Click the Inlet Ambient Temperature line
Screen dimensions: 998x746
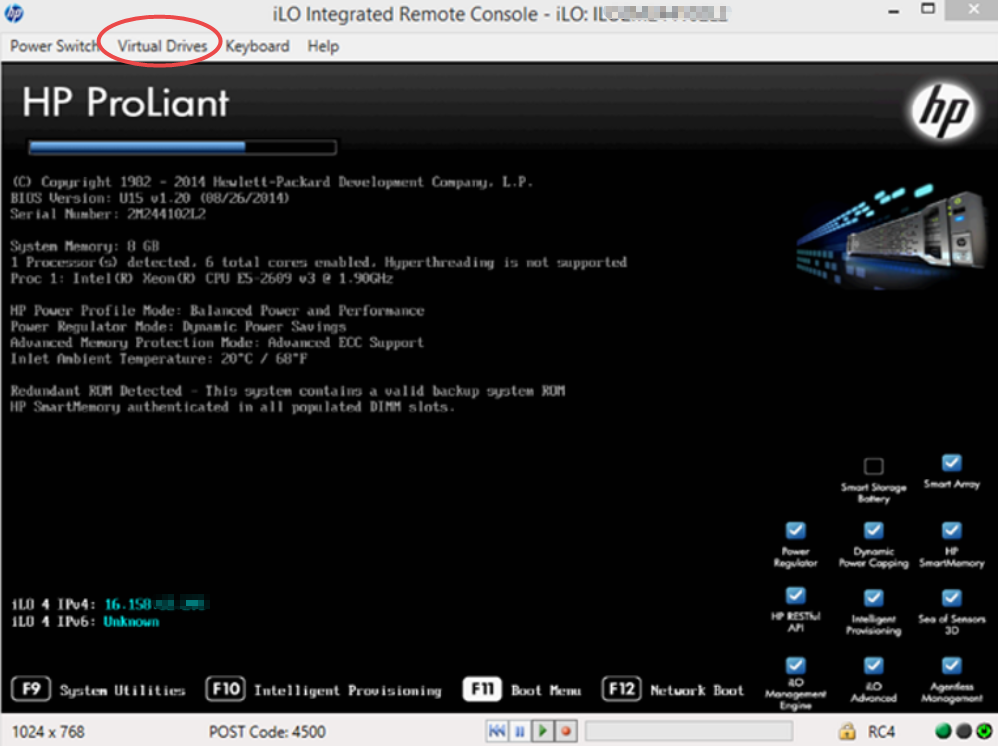point(159,358)
